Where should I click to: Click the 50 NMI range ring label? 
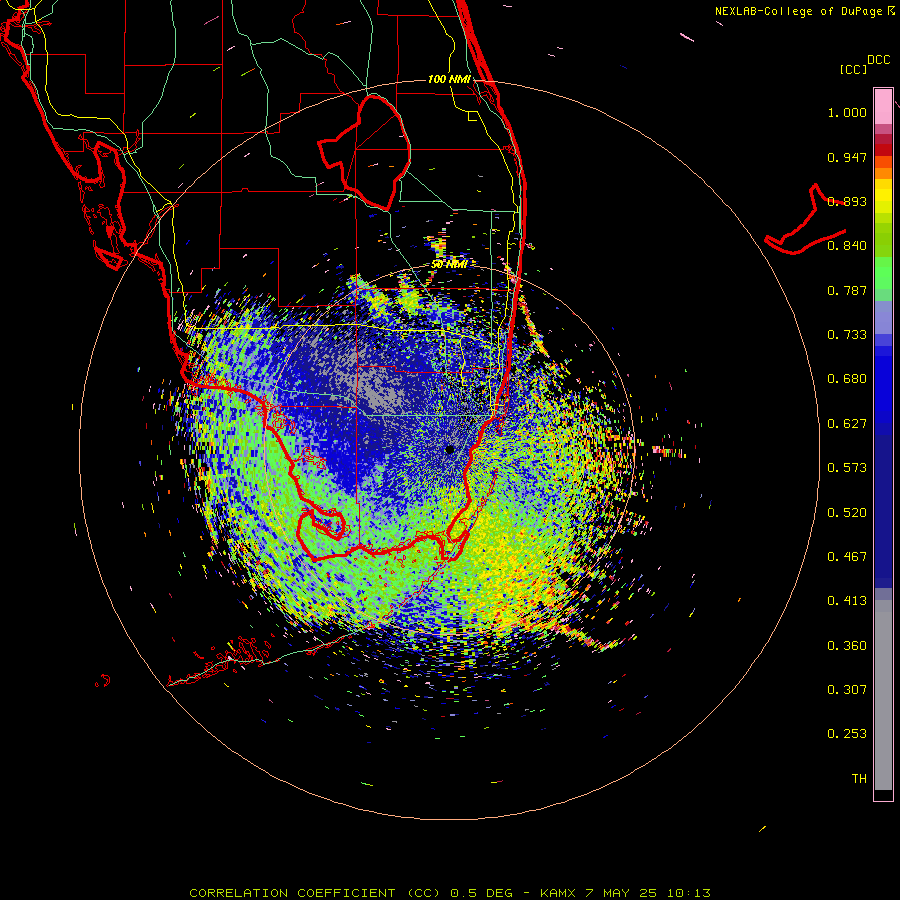(x=449, y=264)
